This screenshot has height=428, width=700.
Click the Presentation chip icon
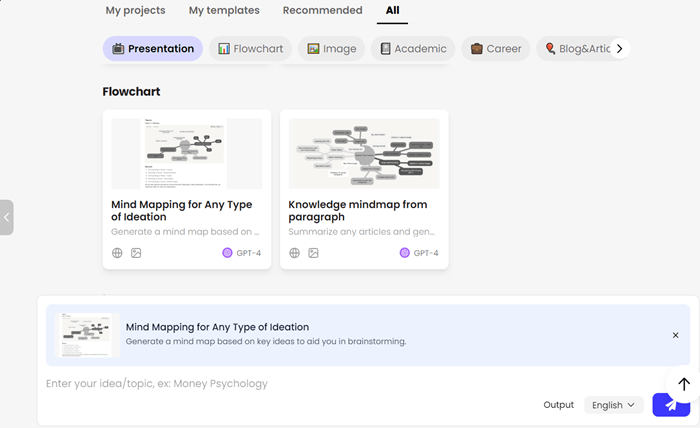tap(118, 49)
